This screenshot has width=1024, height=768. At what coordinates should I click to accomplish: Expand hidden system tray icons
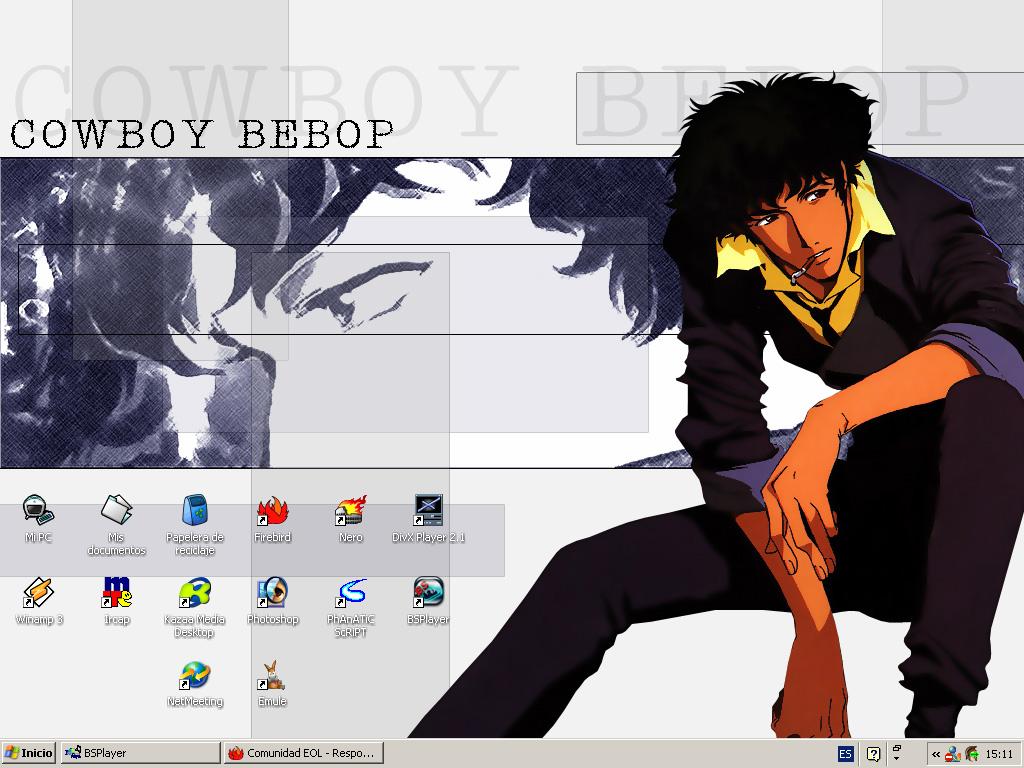936,754
